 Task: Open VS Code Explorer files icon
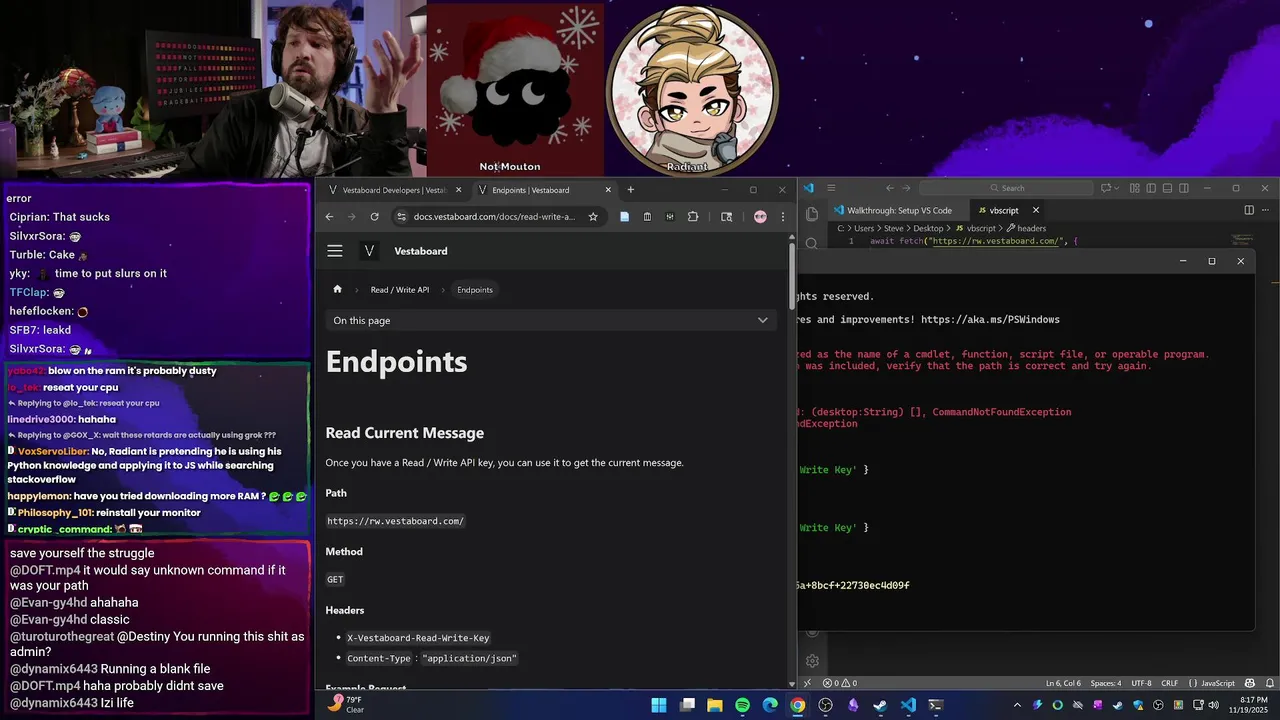point(812,213)
